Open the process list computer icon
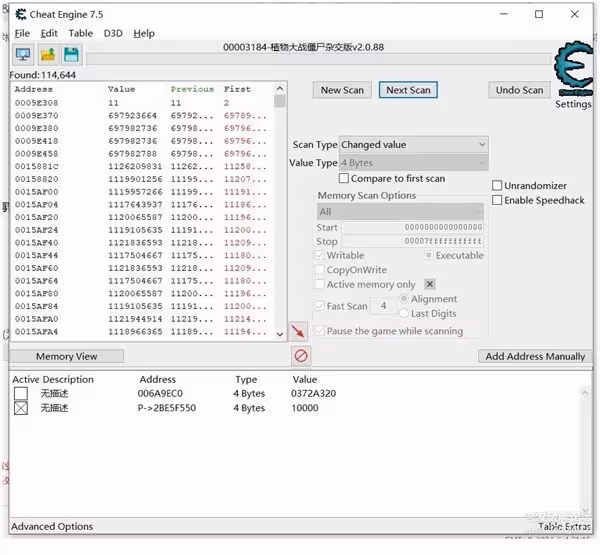The height and width of the screenshot is (555, 600). (x=23, y=55)
